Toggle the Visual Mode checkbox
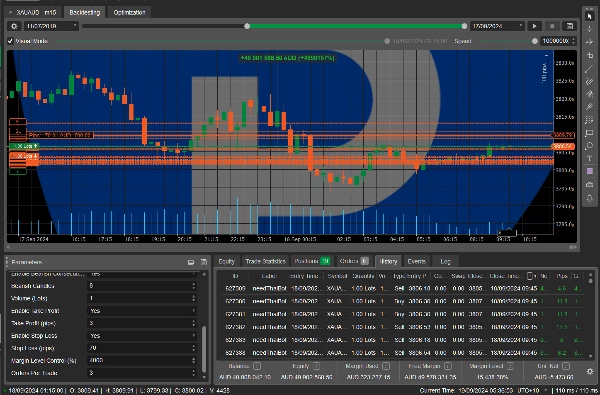The image size is (600, 395). [10, 41]
